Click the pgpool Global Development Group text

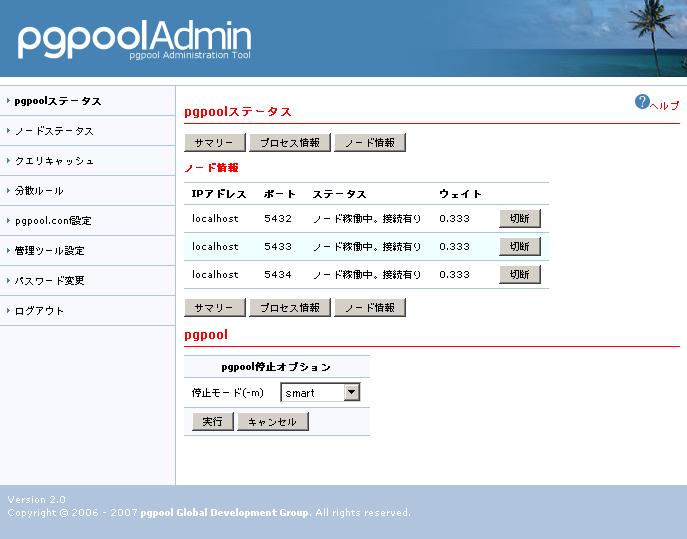(x=225, y=513)
